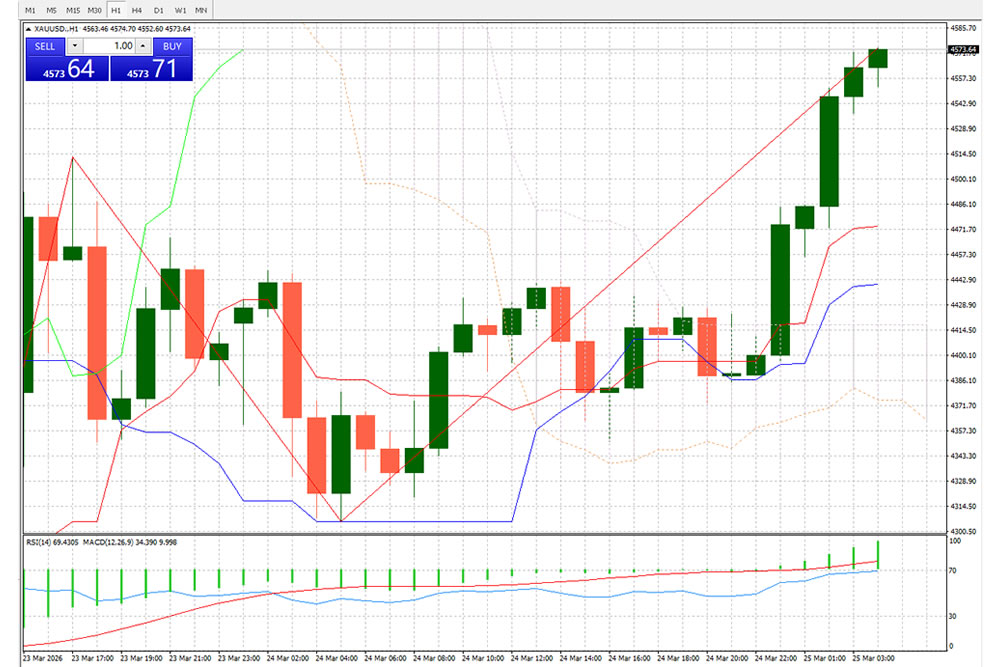Click the SELL button
Screen dimensions: 1000x667
(45, 46)
